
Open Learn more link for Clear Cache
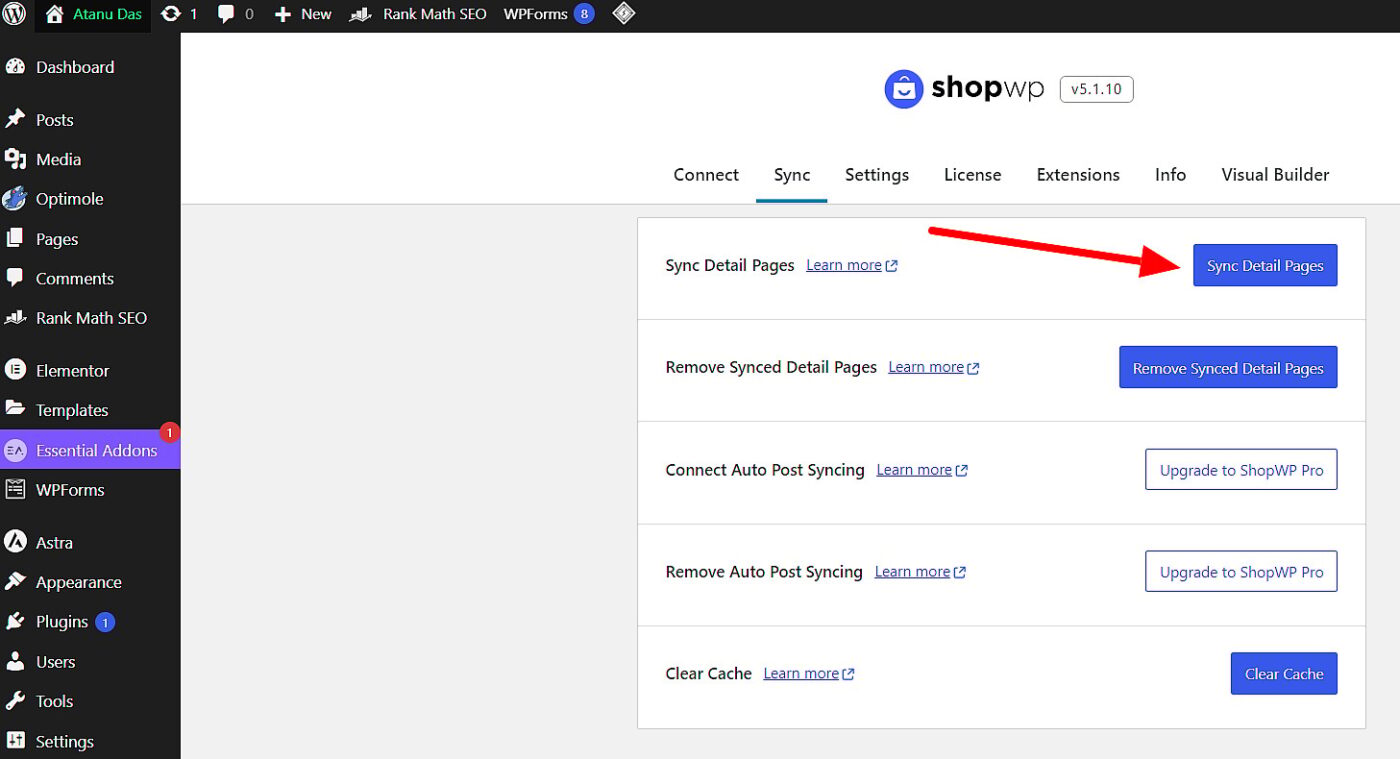coord(809,673)
